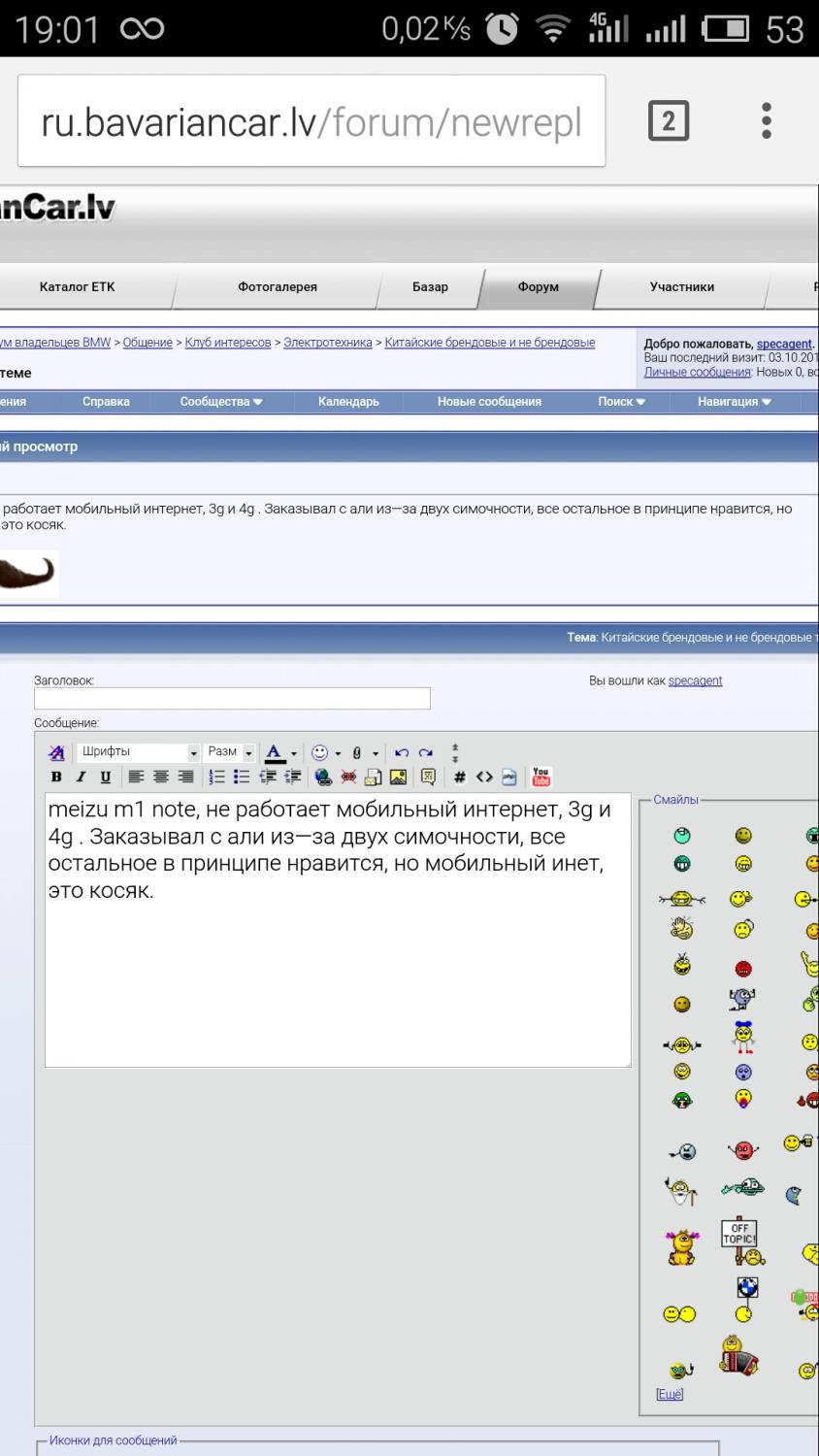Apply underline formatting button
The image size is (819, 1456).
coord(105,777)
